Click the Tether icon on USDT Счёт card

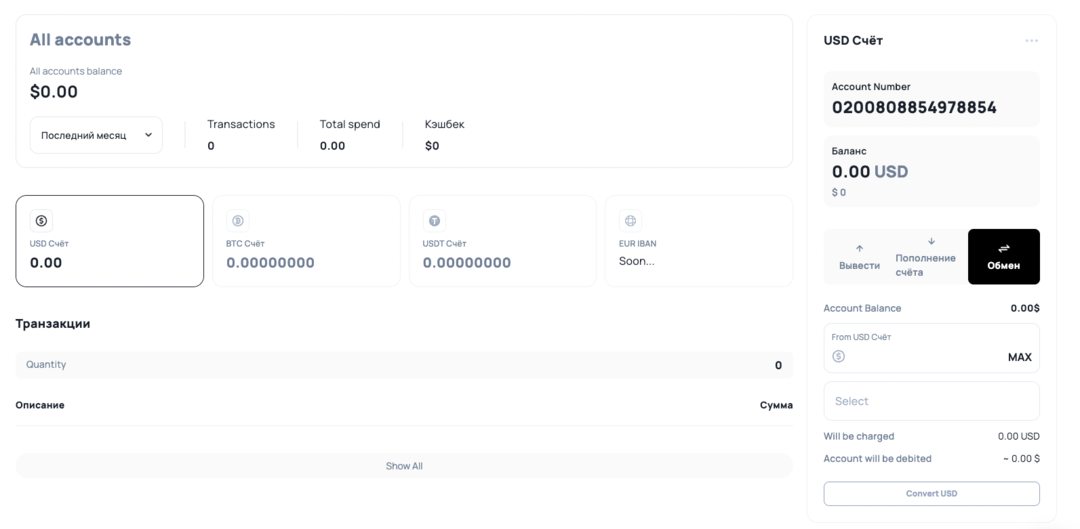coord(434,221)
